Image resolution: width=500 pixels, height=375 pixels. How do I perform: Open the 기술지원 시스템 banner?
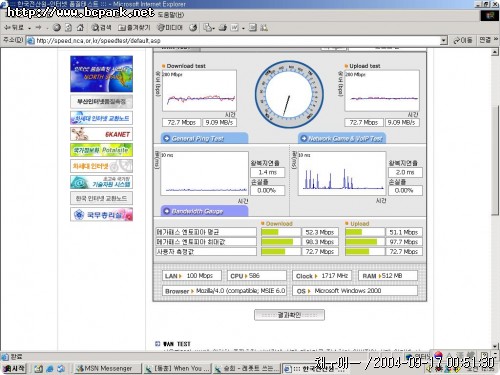101,182
